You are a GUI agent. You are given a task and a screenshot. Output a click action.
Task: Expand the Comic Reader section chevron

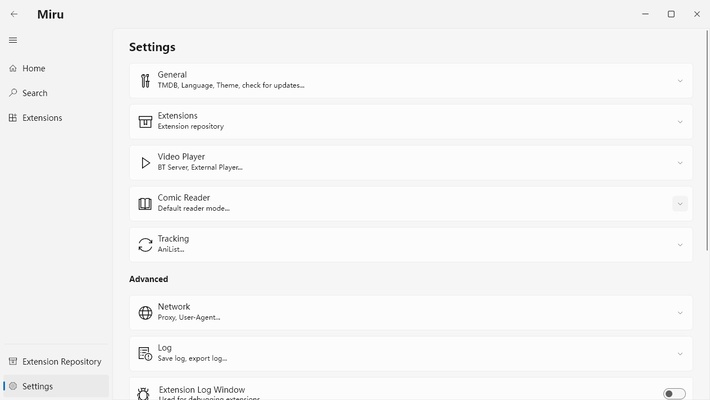point(680,204)
